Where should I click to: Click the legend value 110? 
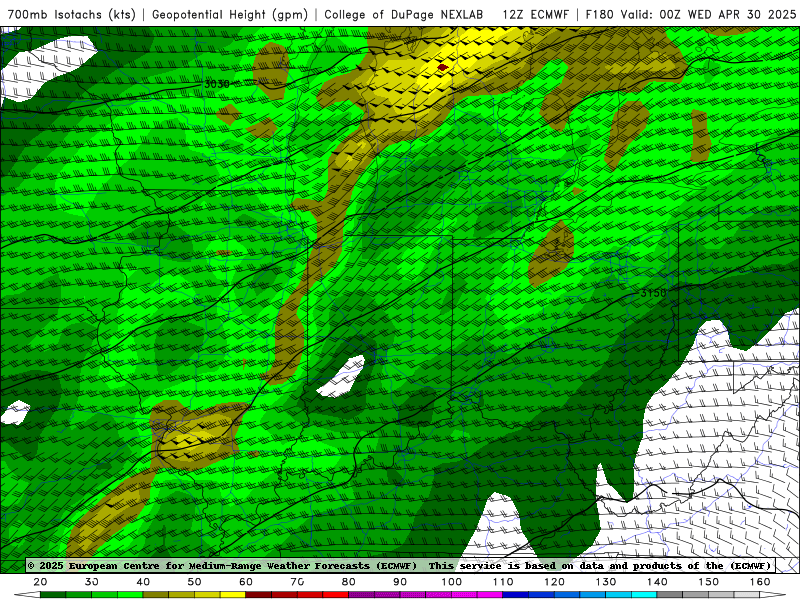coord(503,582)
